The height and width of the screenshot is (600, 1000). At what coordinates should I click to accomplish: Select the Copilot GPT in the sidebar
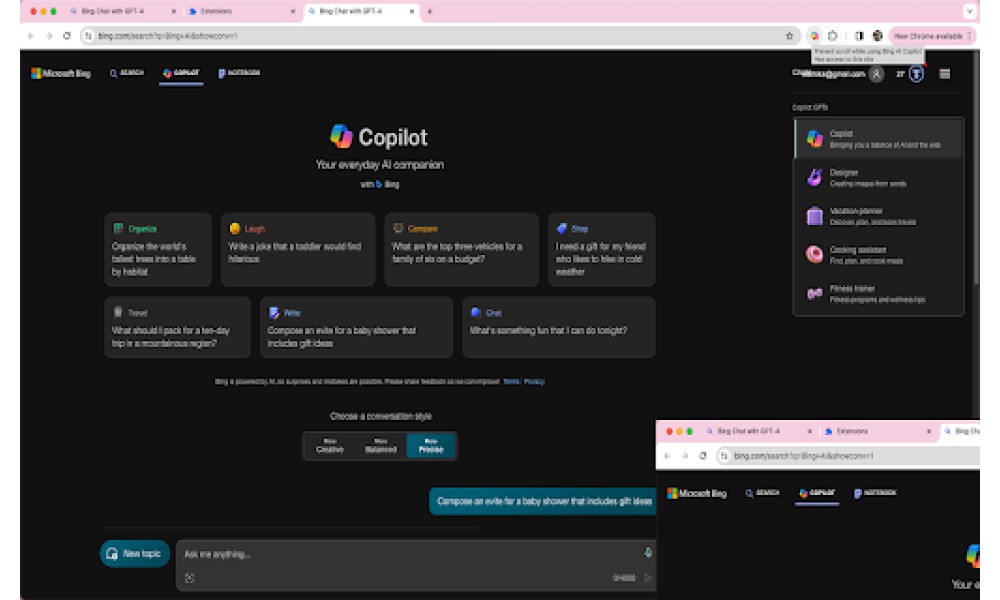[878, 138]
